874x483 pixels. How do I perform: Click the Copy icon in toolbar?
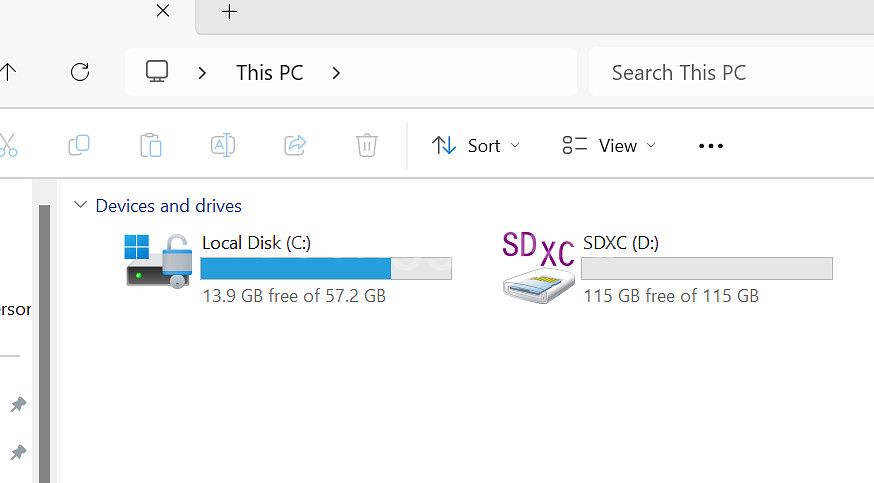click(79, 145)
